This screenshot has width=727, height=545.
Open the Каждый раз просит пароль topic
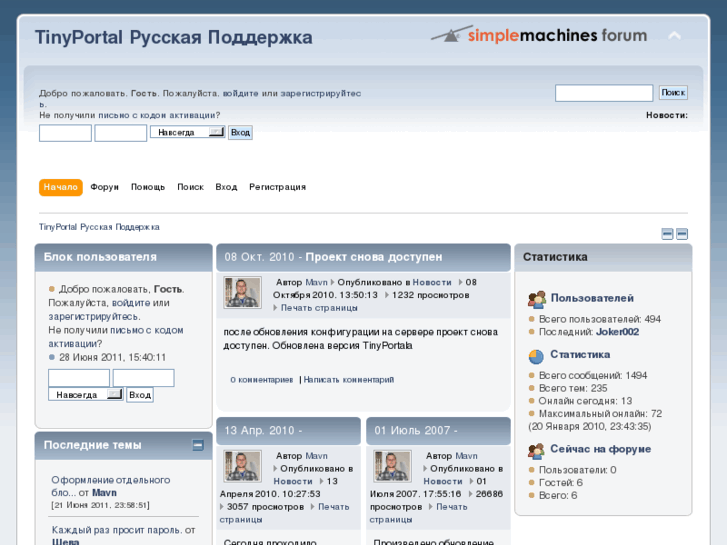click(x=117, y=530)
